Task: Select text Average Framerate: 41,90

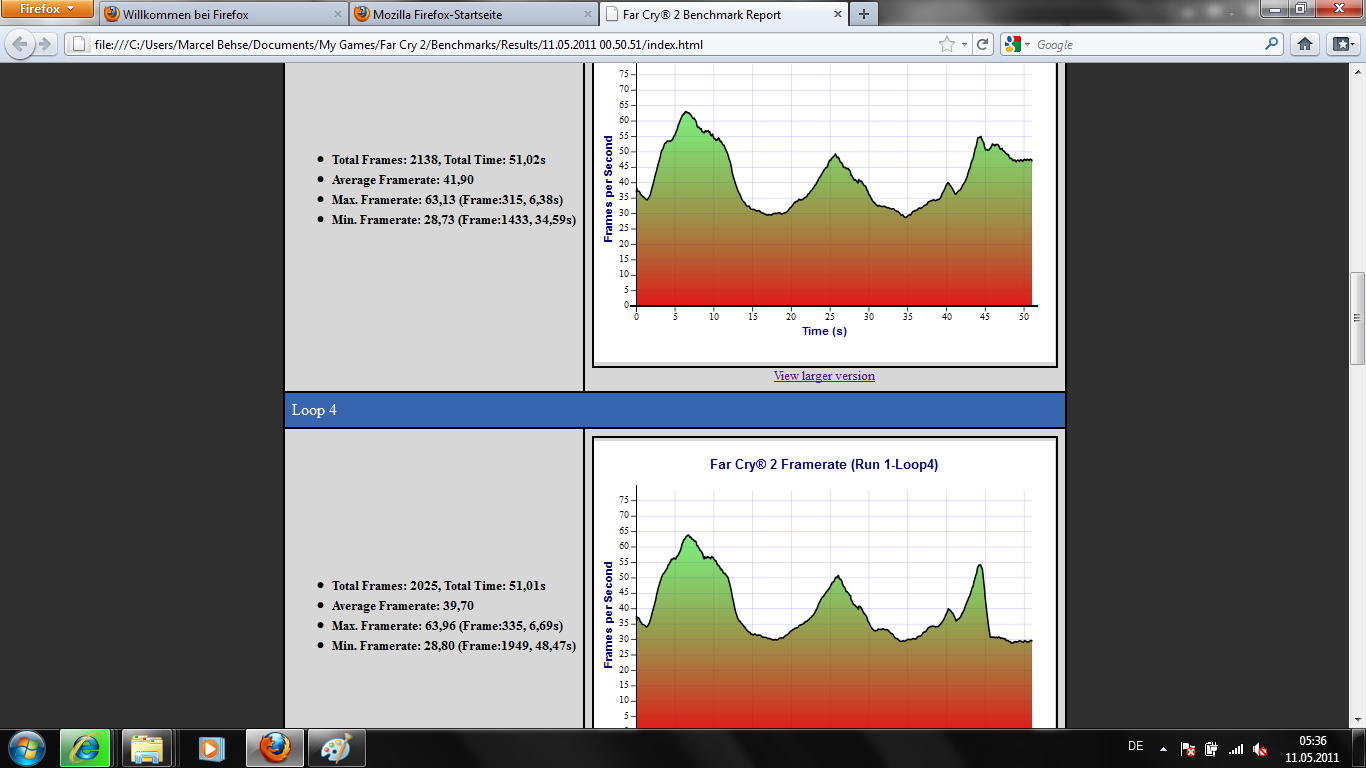Action: [403, 180]
